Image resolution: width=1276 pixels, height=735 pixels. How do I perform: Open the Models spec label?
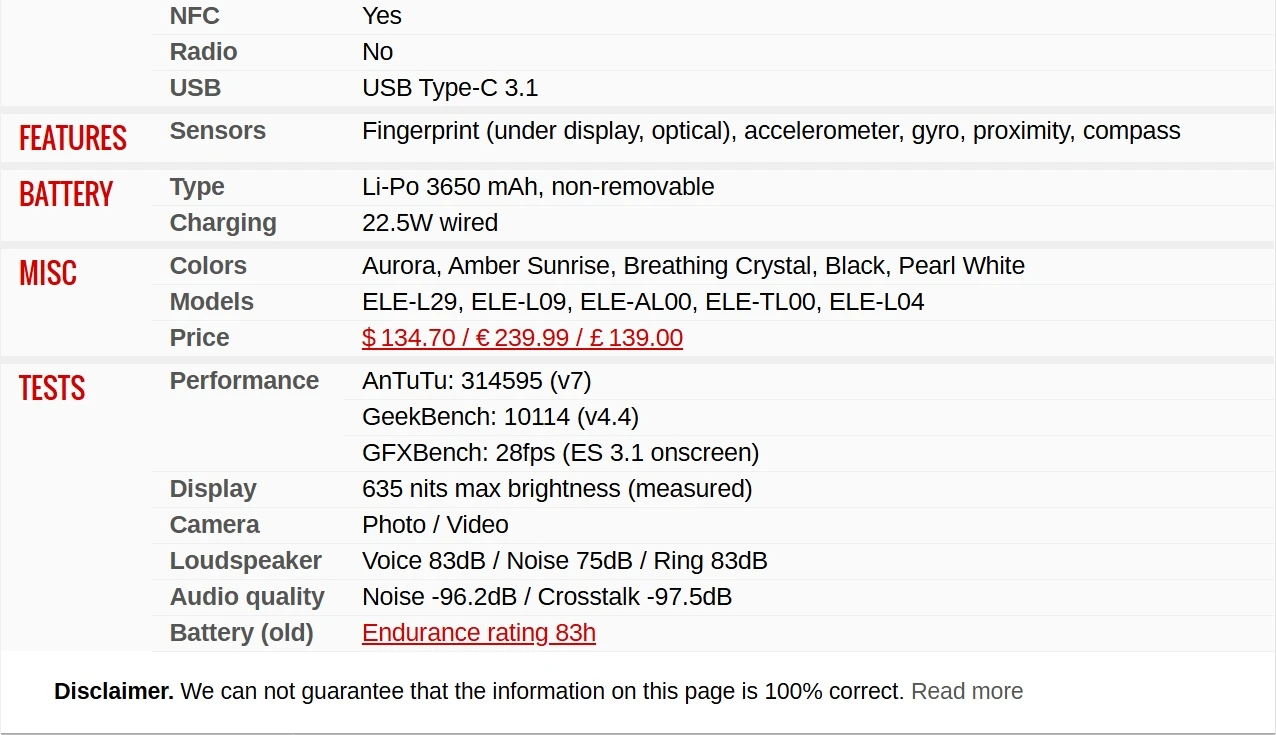pos(212,302)
